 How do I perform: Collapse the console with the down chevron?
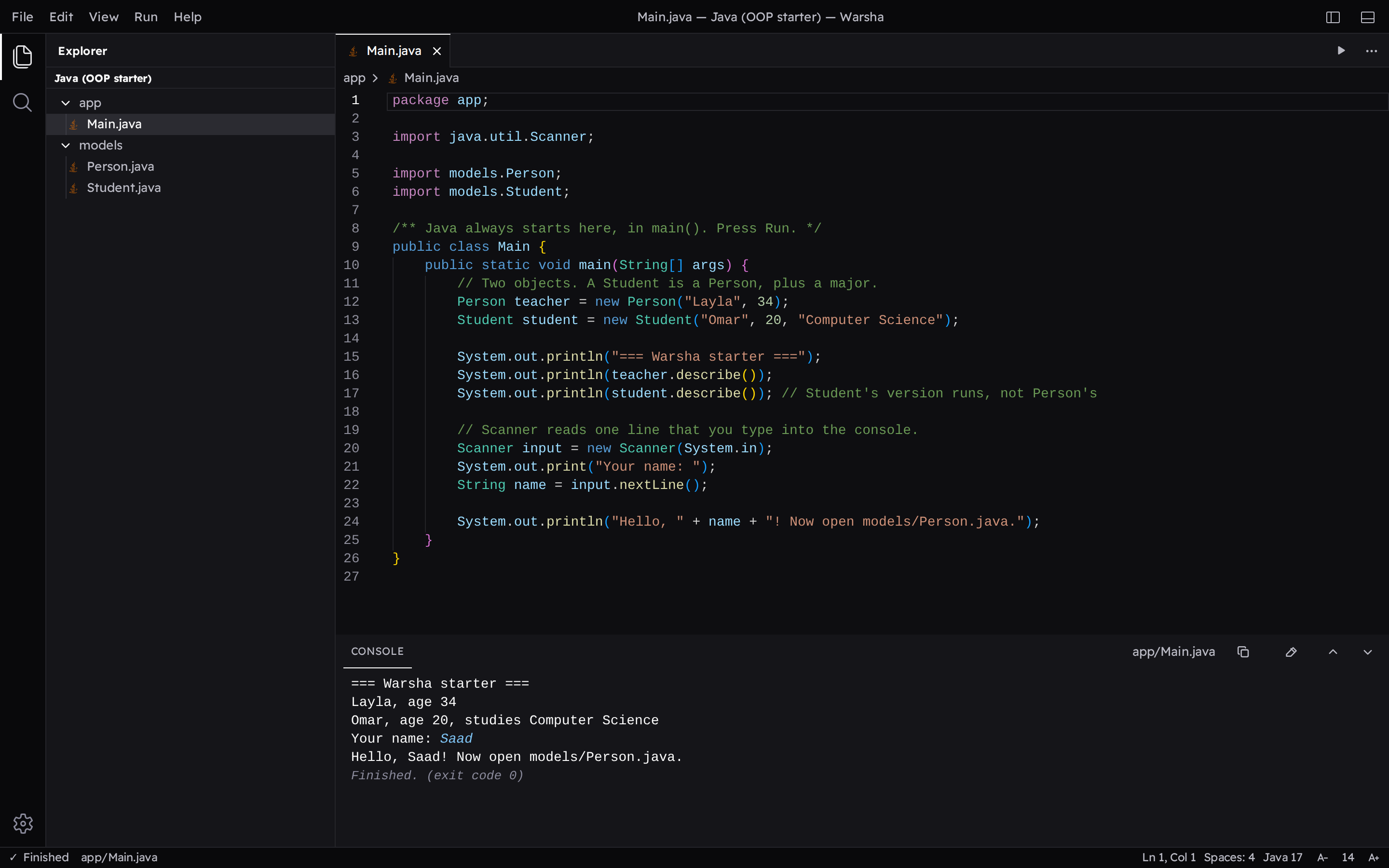[x=1368, y=651]
